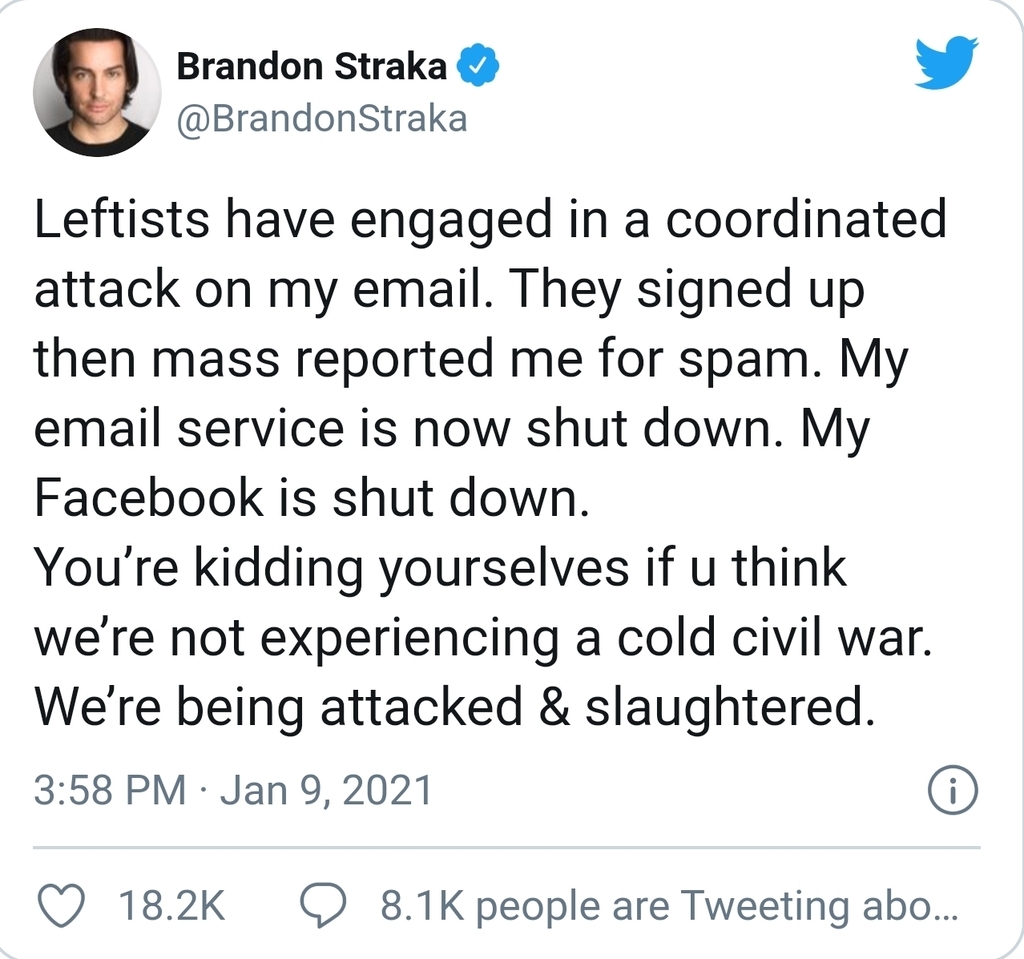Image resolution: width=1024 pixels, height=959 pixels.
Task: Click the blue verified badge
Action: [x=479, y=68]
